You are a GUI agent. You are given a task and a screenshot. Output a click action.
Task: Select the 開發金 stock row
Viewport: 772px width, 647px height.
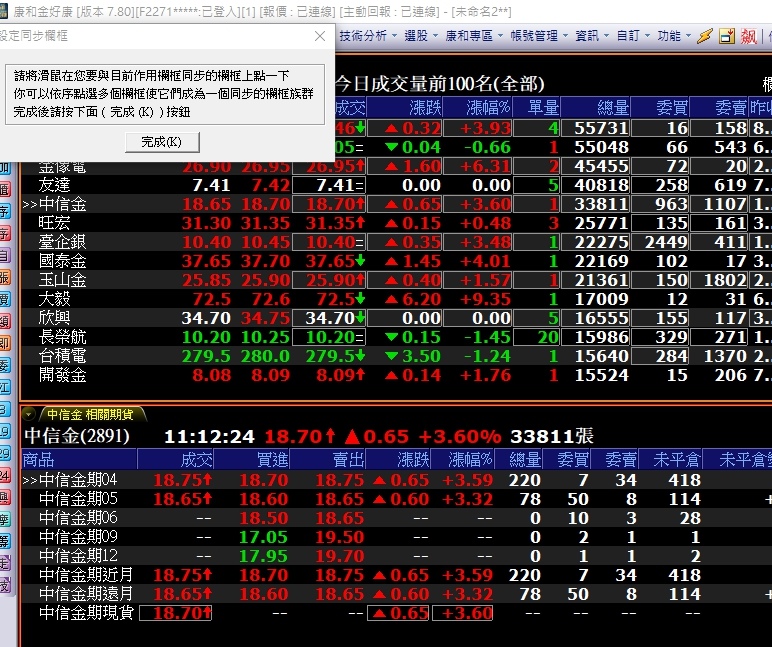(396, 375)
